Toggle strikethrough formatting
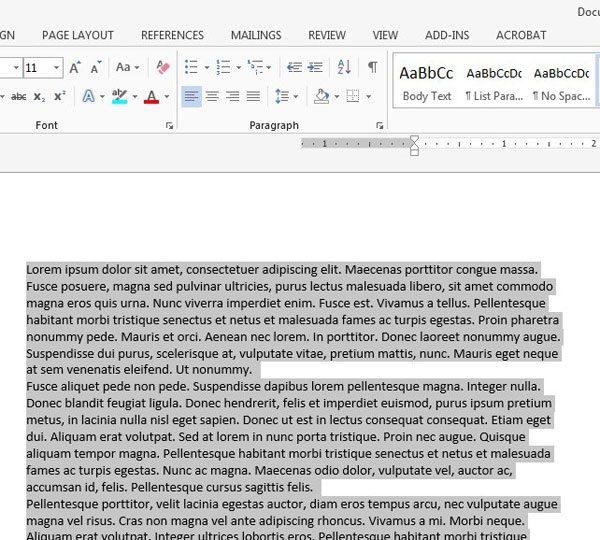Screen dimensions: 600x540 [18, 97]
